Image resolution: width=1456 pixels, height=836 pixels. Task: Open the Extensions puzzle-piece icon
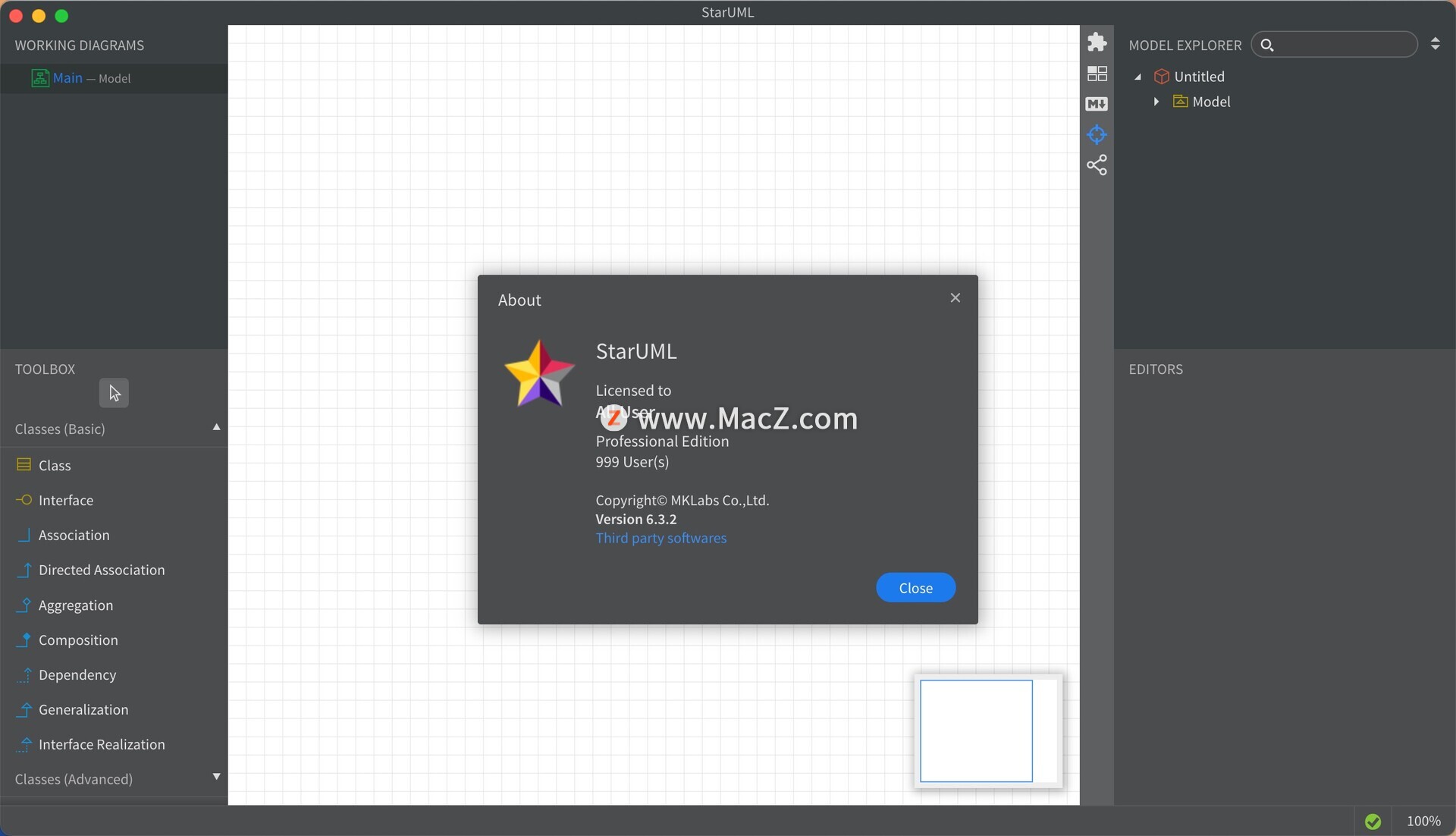[x=1097, y=42]
